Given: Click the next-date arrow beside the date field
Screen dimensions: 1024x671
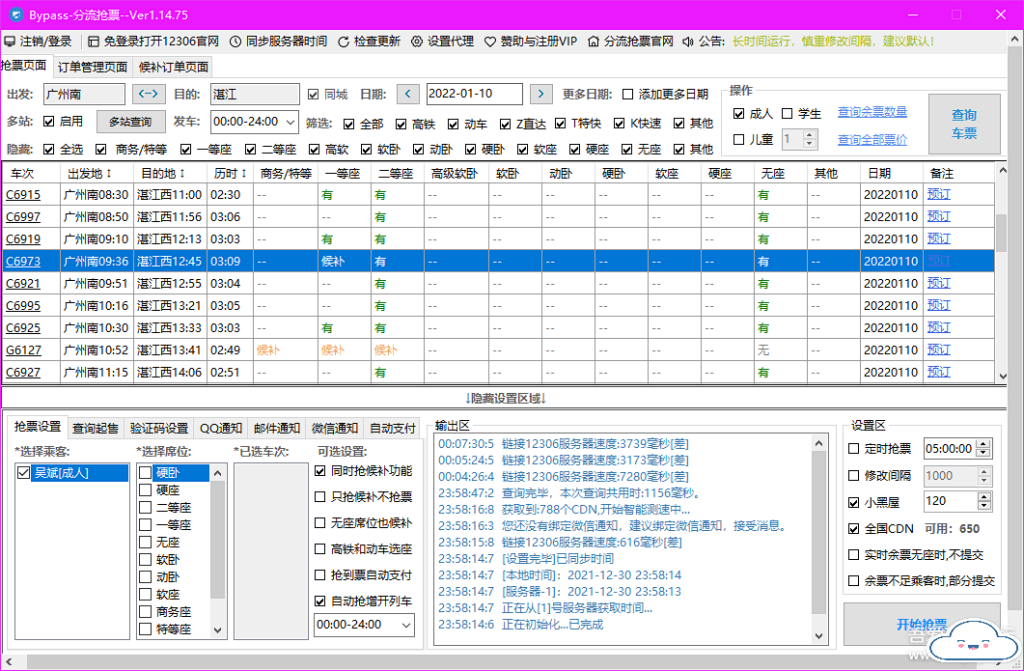Looking at the screenshot, I should pos(541,93).
